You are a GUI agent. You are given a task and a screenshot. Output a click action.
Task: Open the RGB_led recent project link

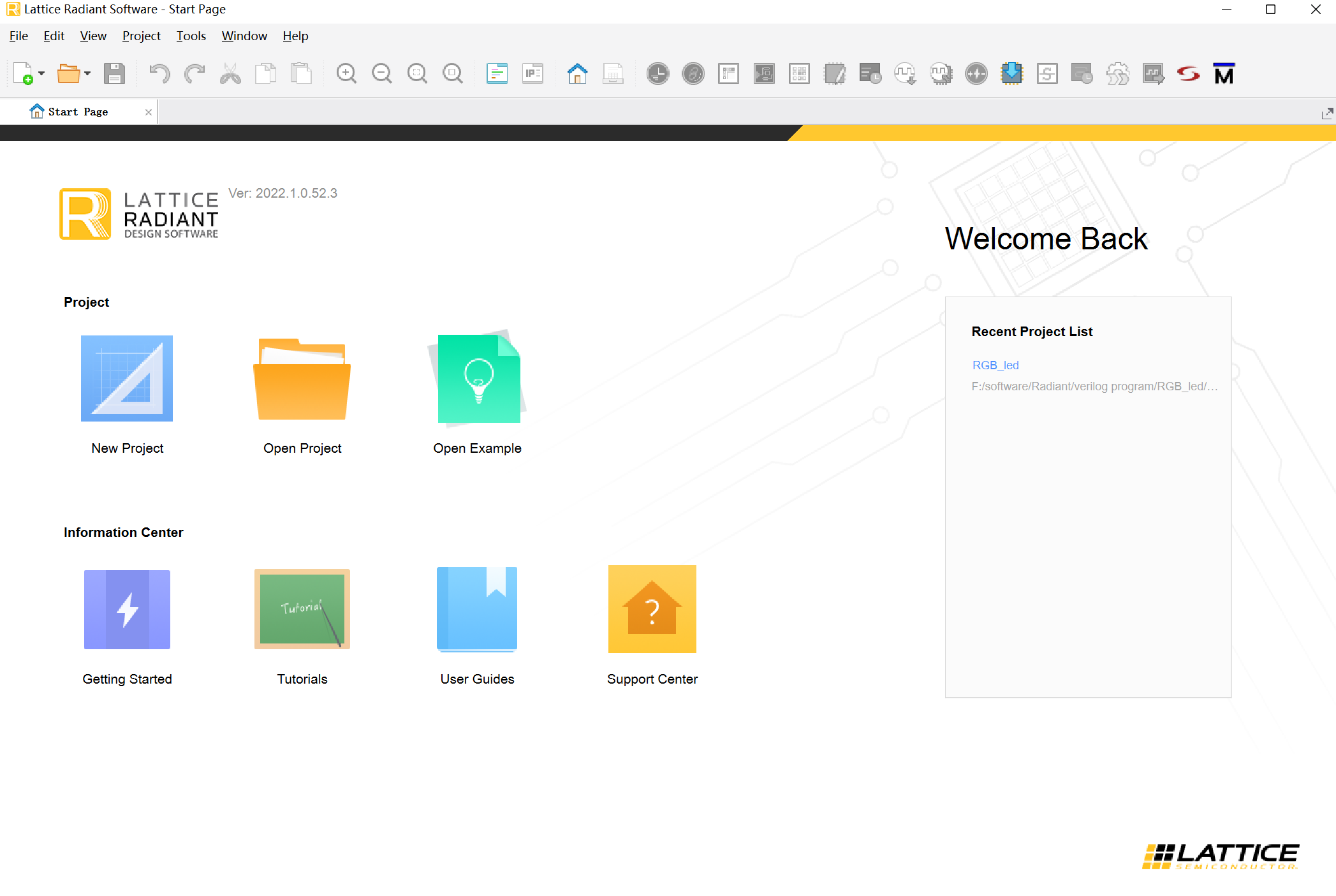pos(995,365)
